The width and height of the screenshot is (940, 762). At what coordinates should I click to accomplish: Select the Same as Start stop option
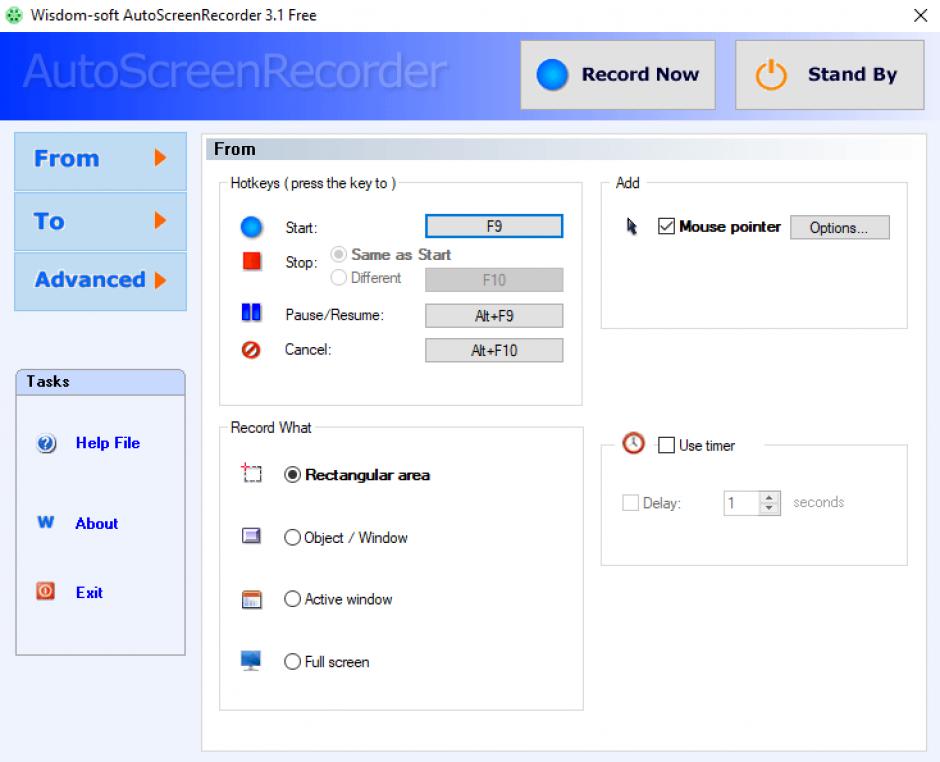pos(339,254)
